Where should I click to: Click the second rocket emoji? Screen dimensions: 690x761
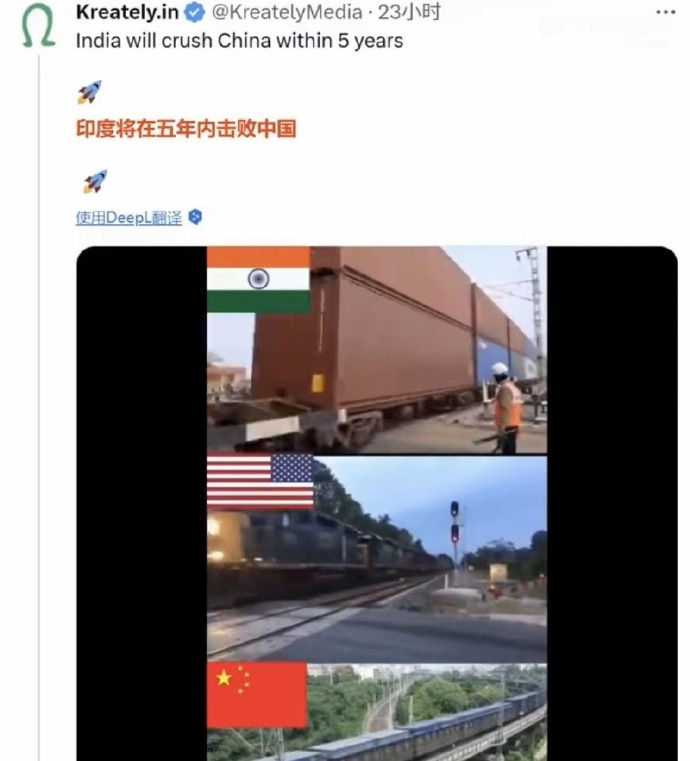(x=95, y=182)
